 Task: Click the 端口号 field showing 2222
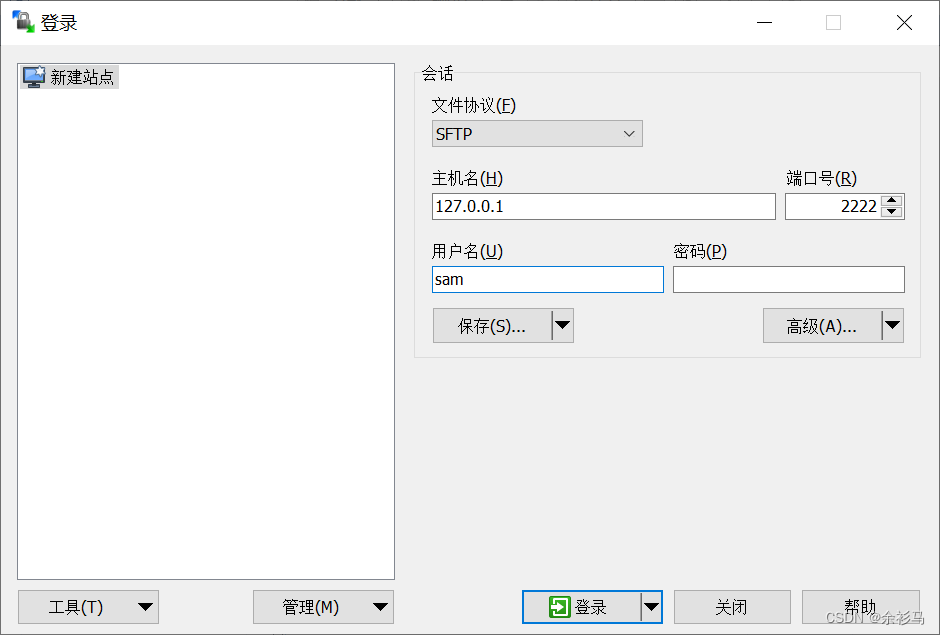click(832, 207)
